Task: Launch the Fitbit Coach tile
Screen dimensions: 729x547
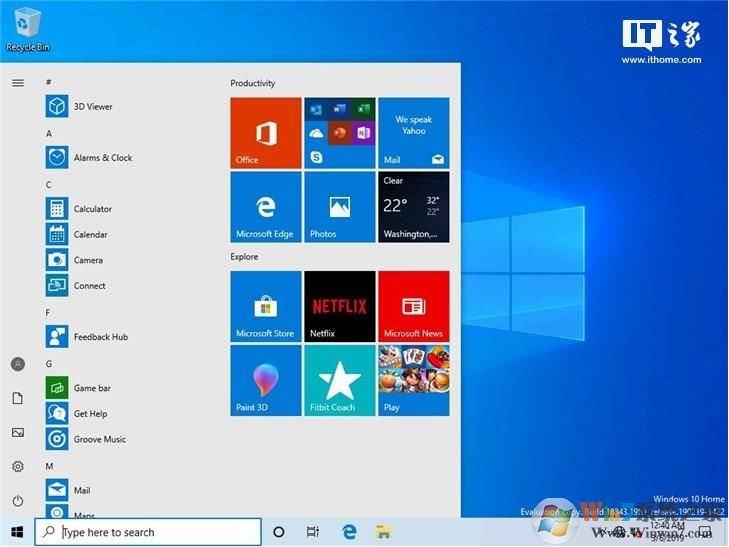Action: point(339,380)
